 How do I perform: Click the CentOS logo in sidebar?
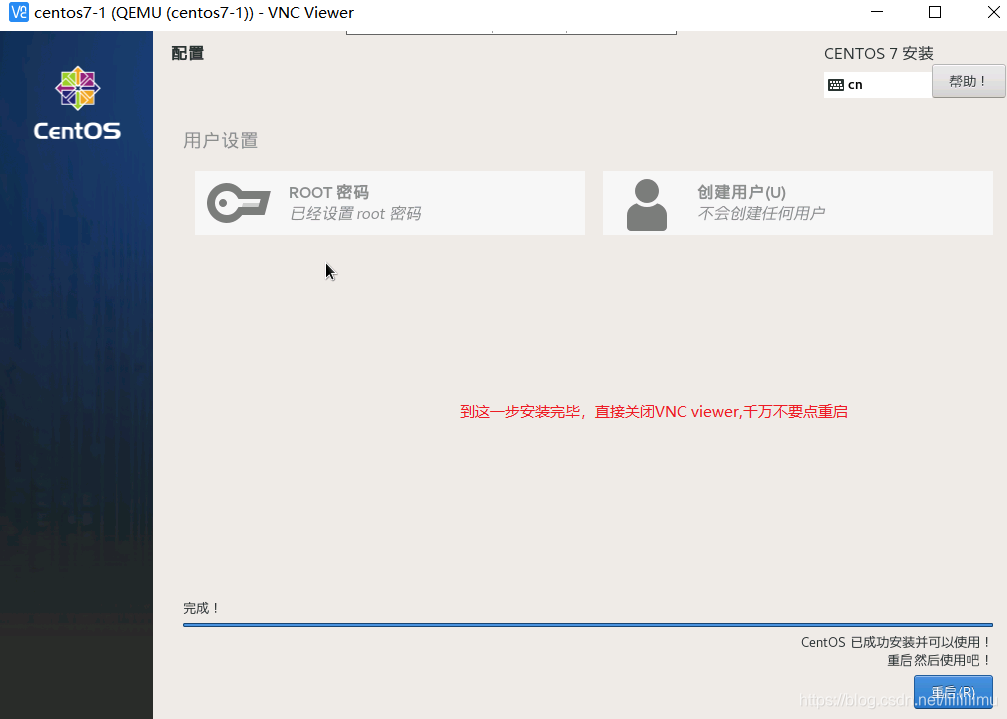pos(77,103)
